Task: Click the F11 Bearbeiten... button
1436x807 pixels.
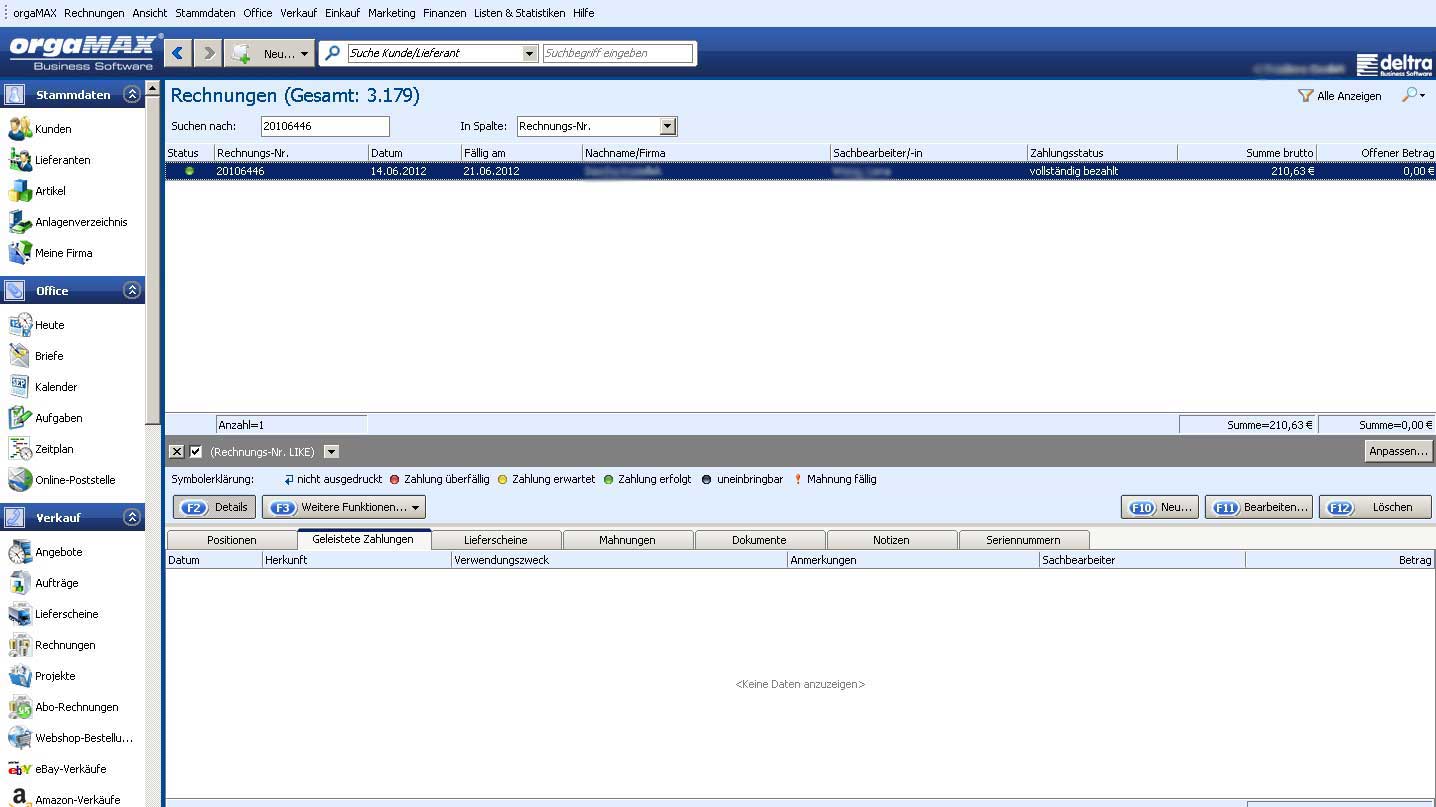Action: coord(1258,507)
